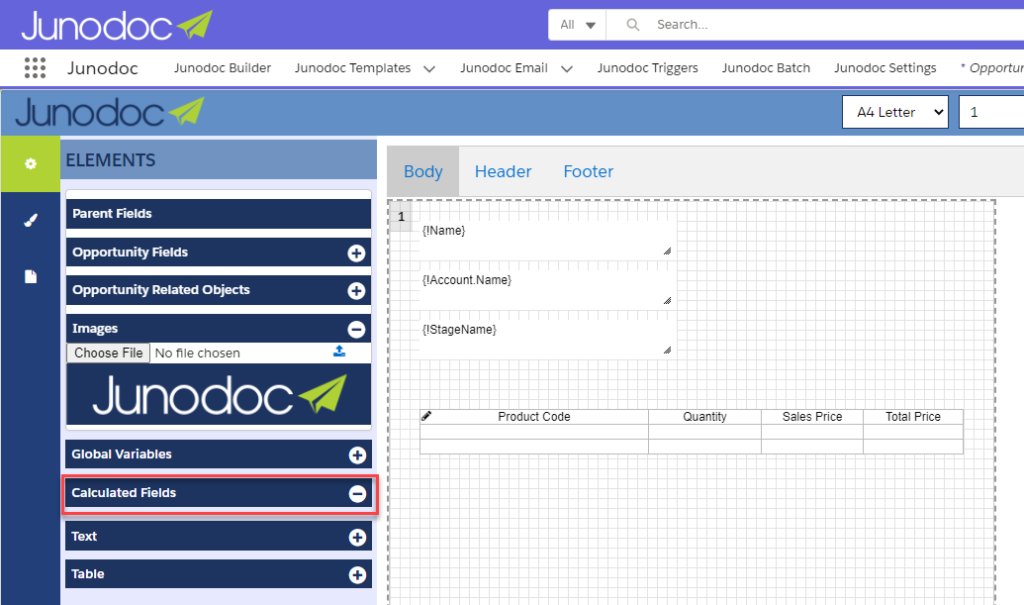Open the Junodoc Builder nav tab

click(x=222, y=68)
